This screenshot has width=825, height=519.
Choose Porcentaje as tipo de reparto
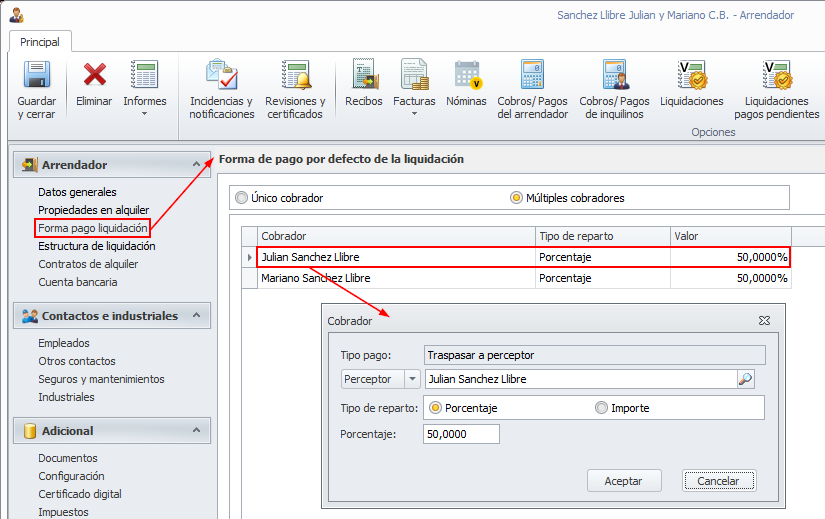coord(435,408)
